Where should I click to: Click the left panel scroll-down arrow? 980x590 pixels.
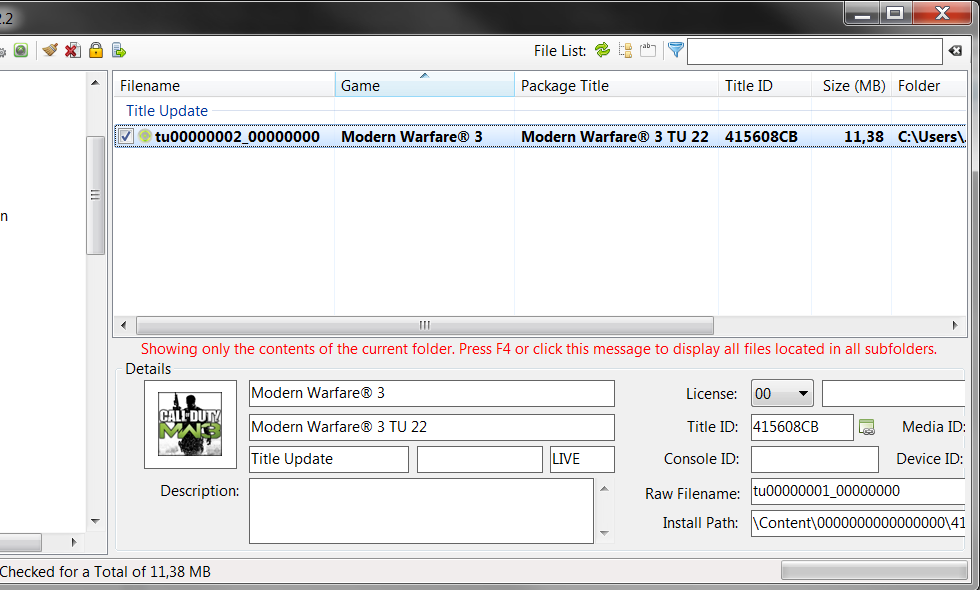pyautogui.click(x=95, y=521)
